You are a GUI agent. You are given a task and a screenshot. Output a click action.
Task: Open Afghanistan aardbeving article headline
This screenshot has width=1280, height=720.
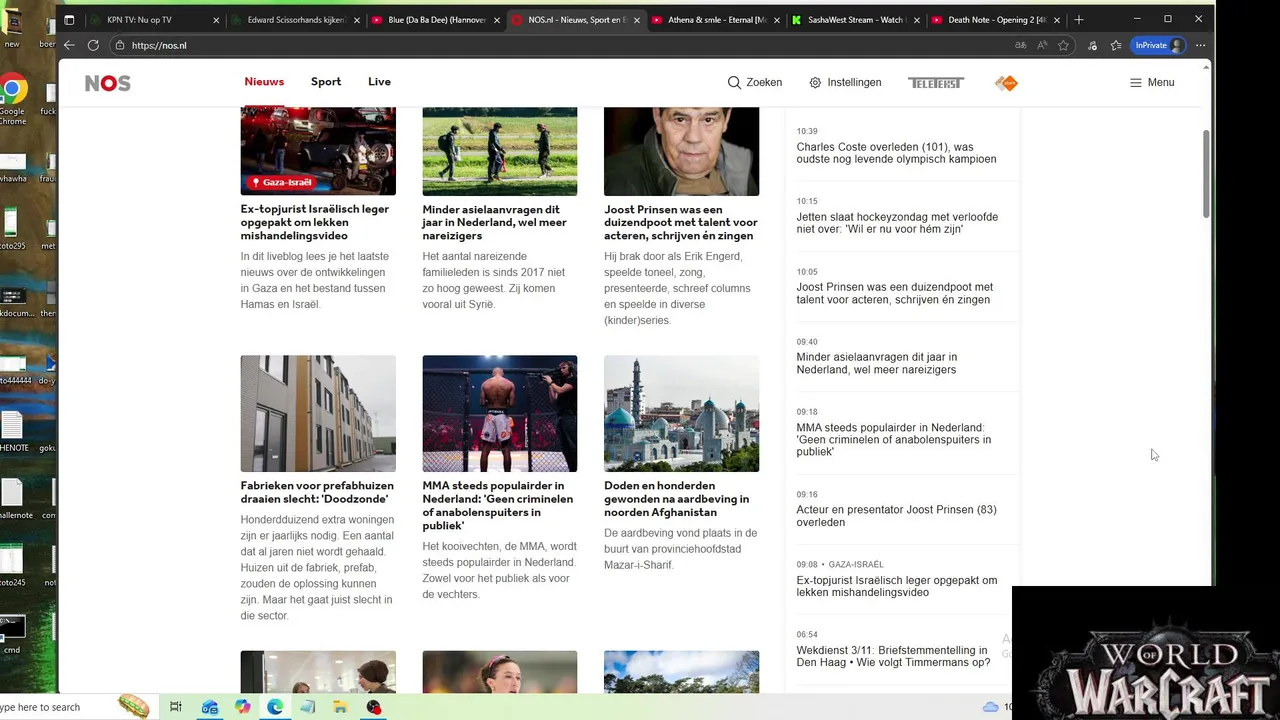676,499
